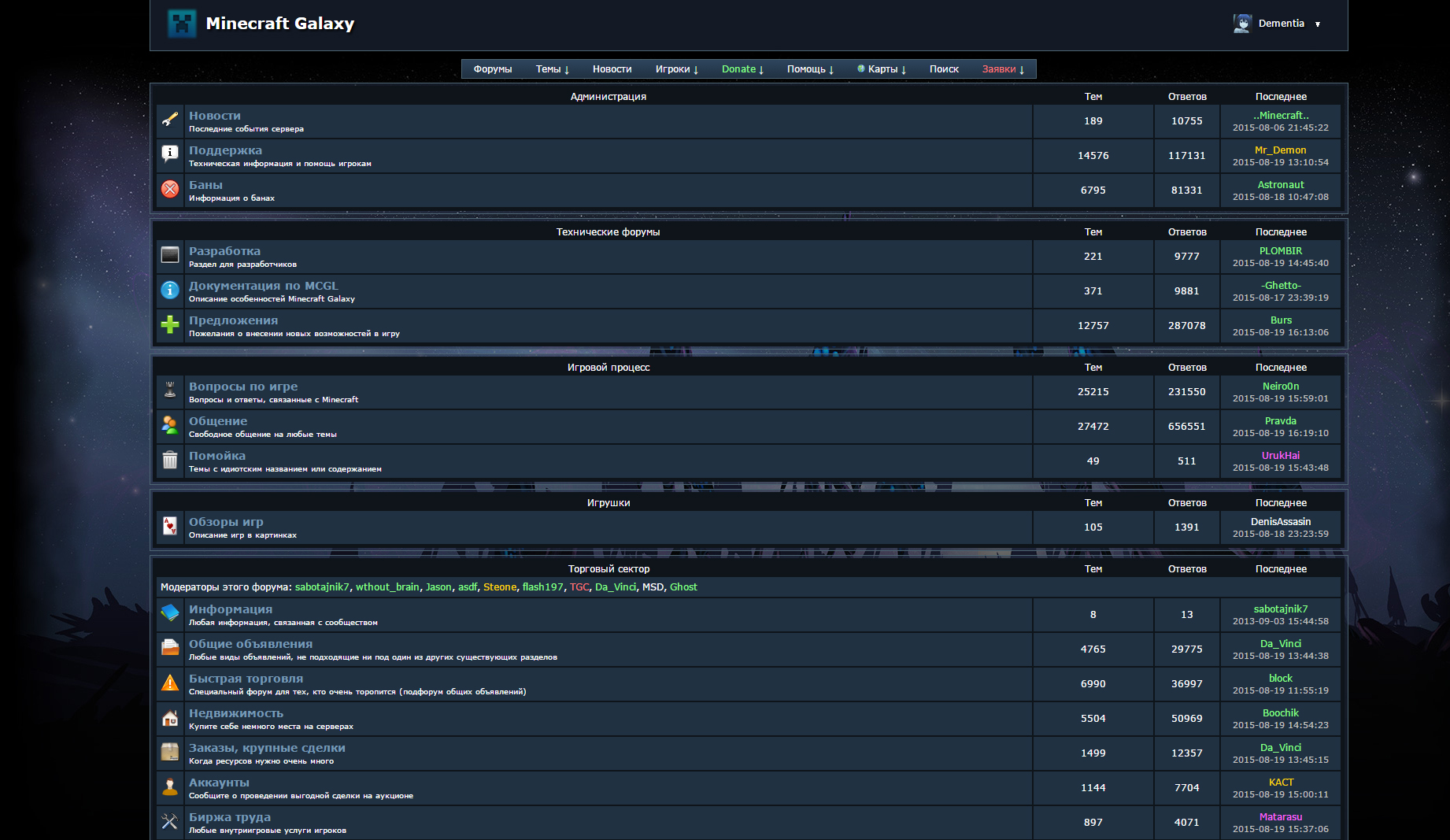The width and height of the screenshot is (1450, 840).
Task: Open moderator TGC's profile
Action: point(579,587)
